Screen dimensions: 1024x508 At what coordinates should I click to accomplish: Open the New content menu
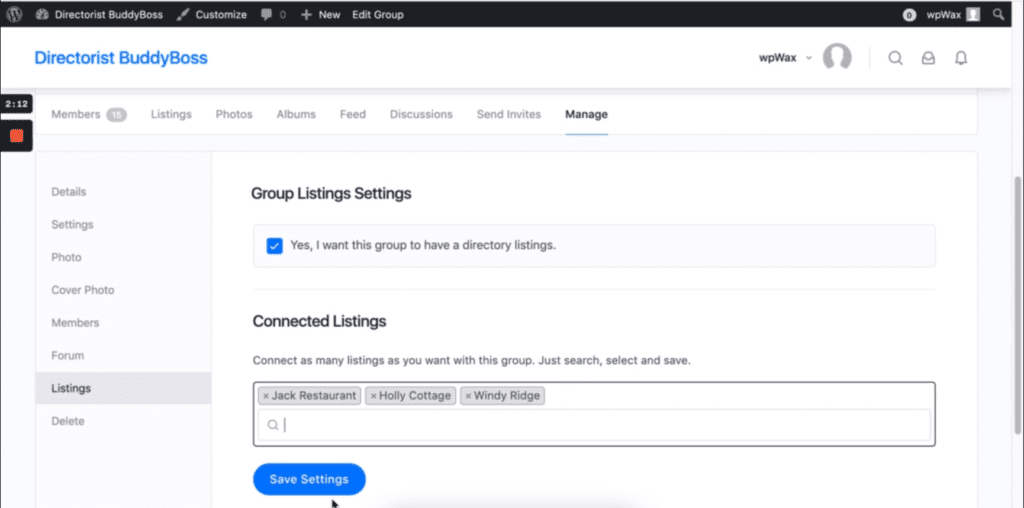(320, 14)
